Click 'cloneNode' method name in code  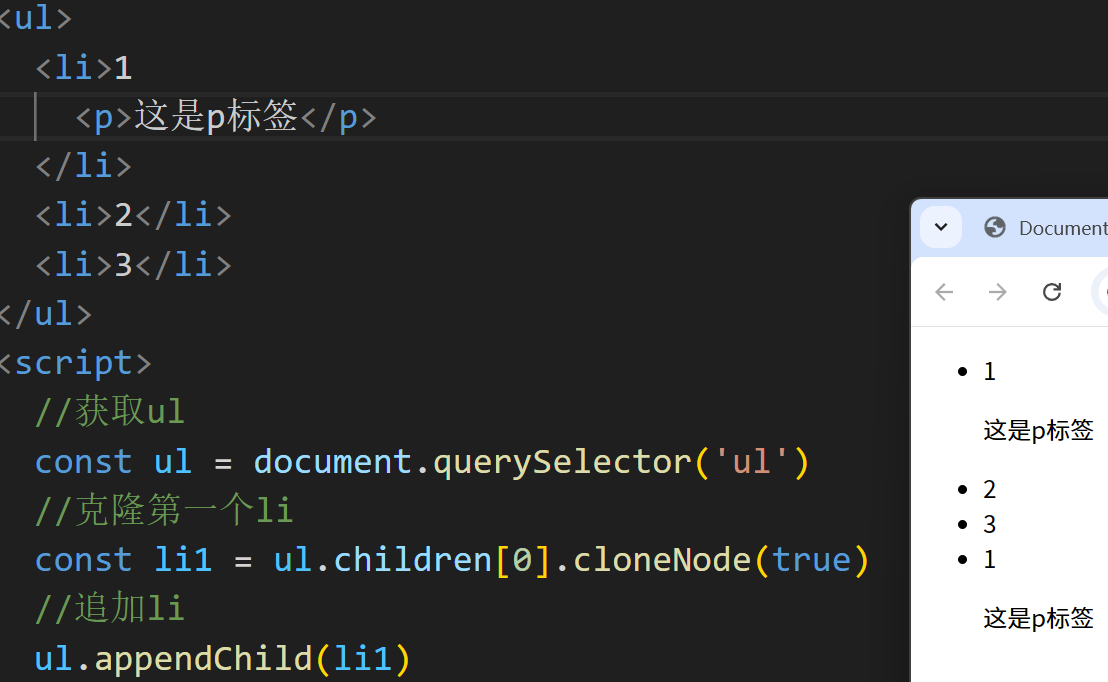pos(661,560)
